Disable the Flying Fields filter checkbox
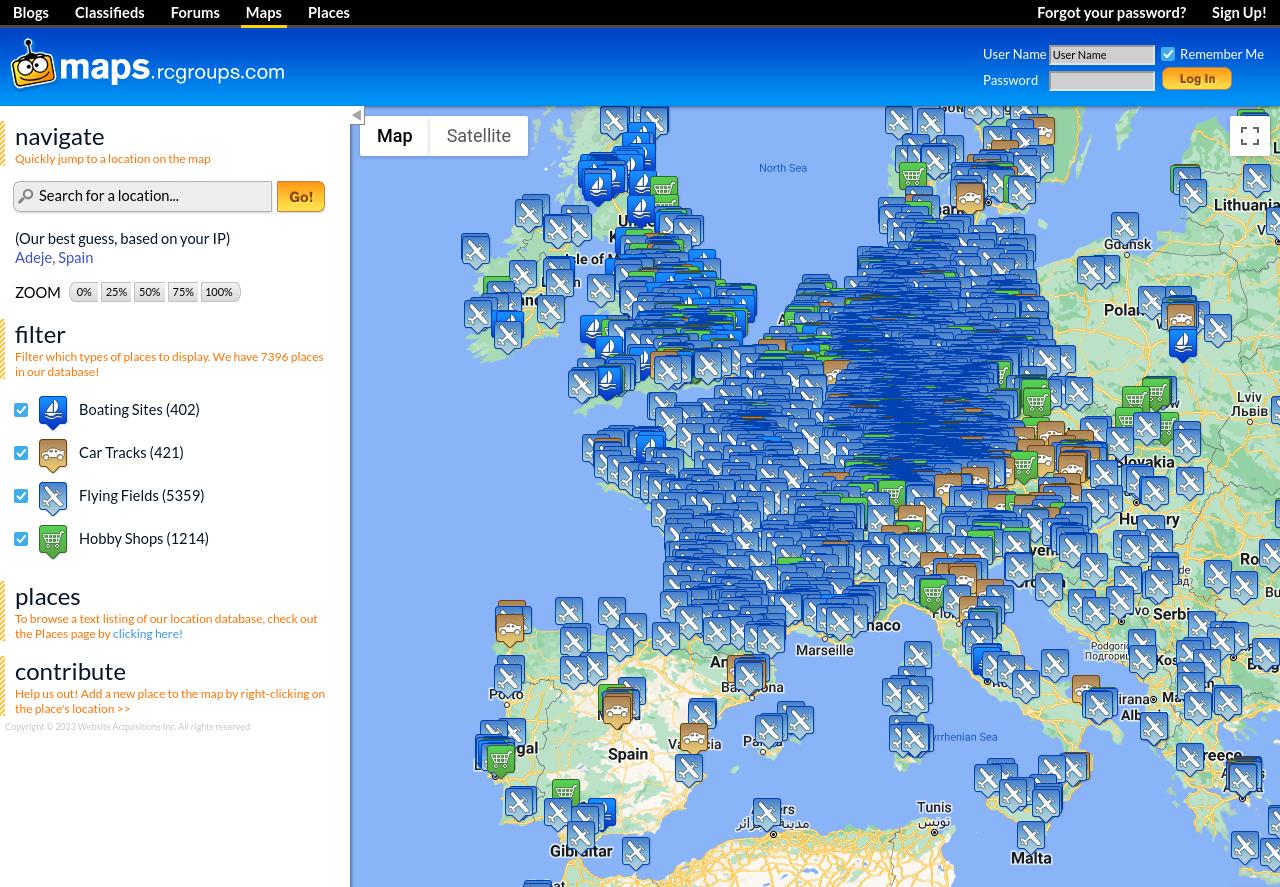 21,496
